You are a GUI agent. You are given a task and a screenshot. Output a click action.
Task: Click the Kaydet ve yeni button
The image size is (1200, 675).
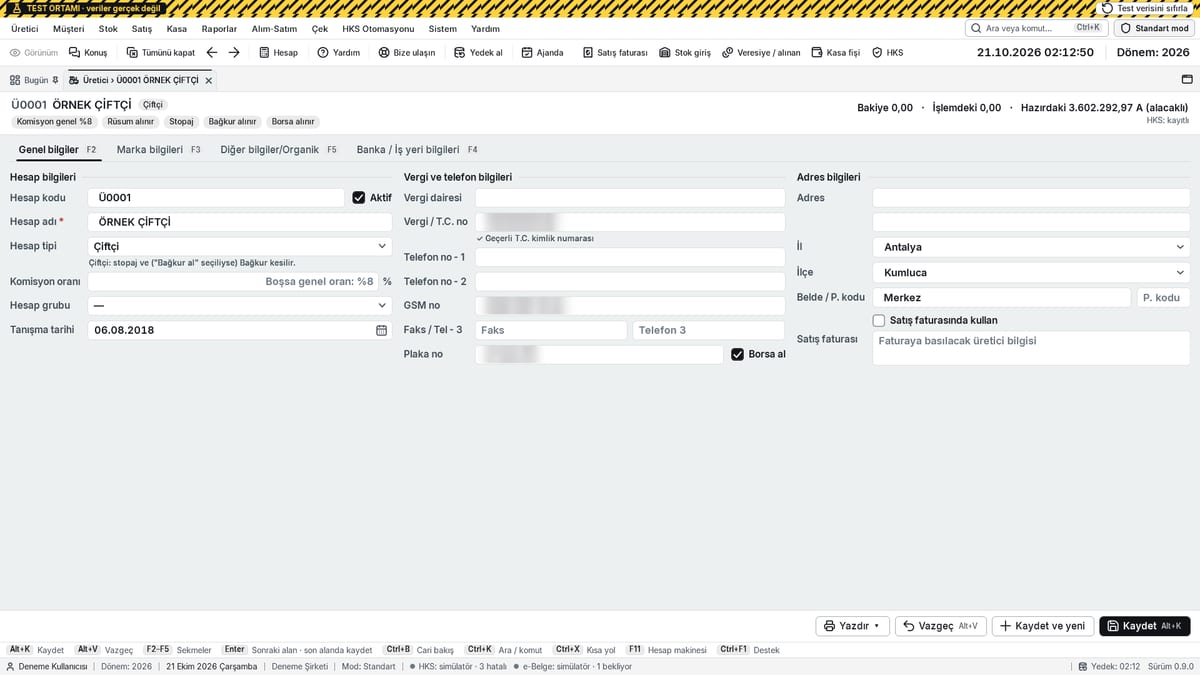click(1043, 626)
